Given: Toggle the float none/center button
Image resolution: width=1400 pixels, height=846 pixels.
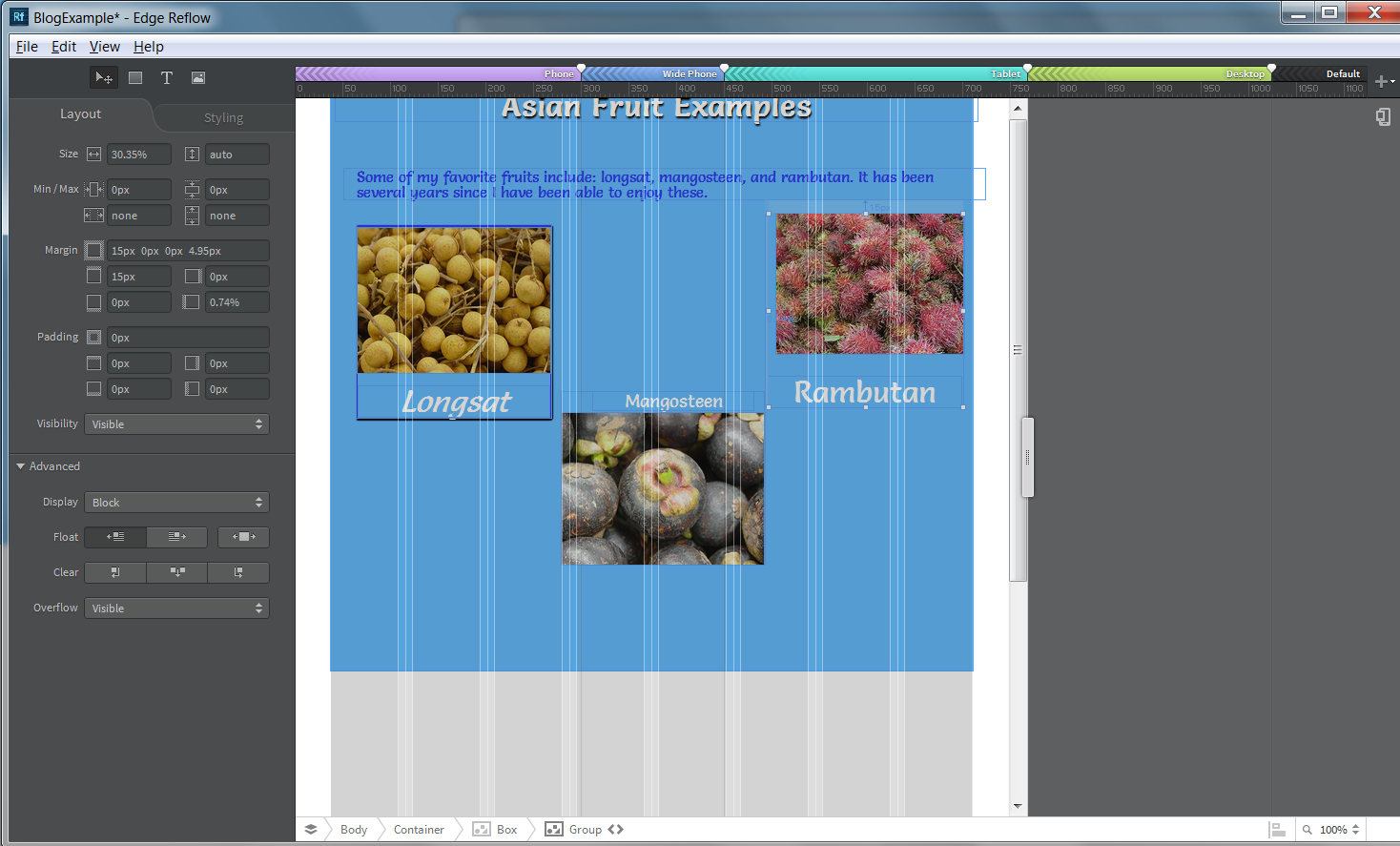Looking at the screenshot, I should coord(243,537).
